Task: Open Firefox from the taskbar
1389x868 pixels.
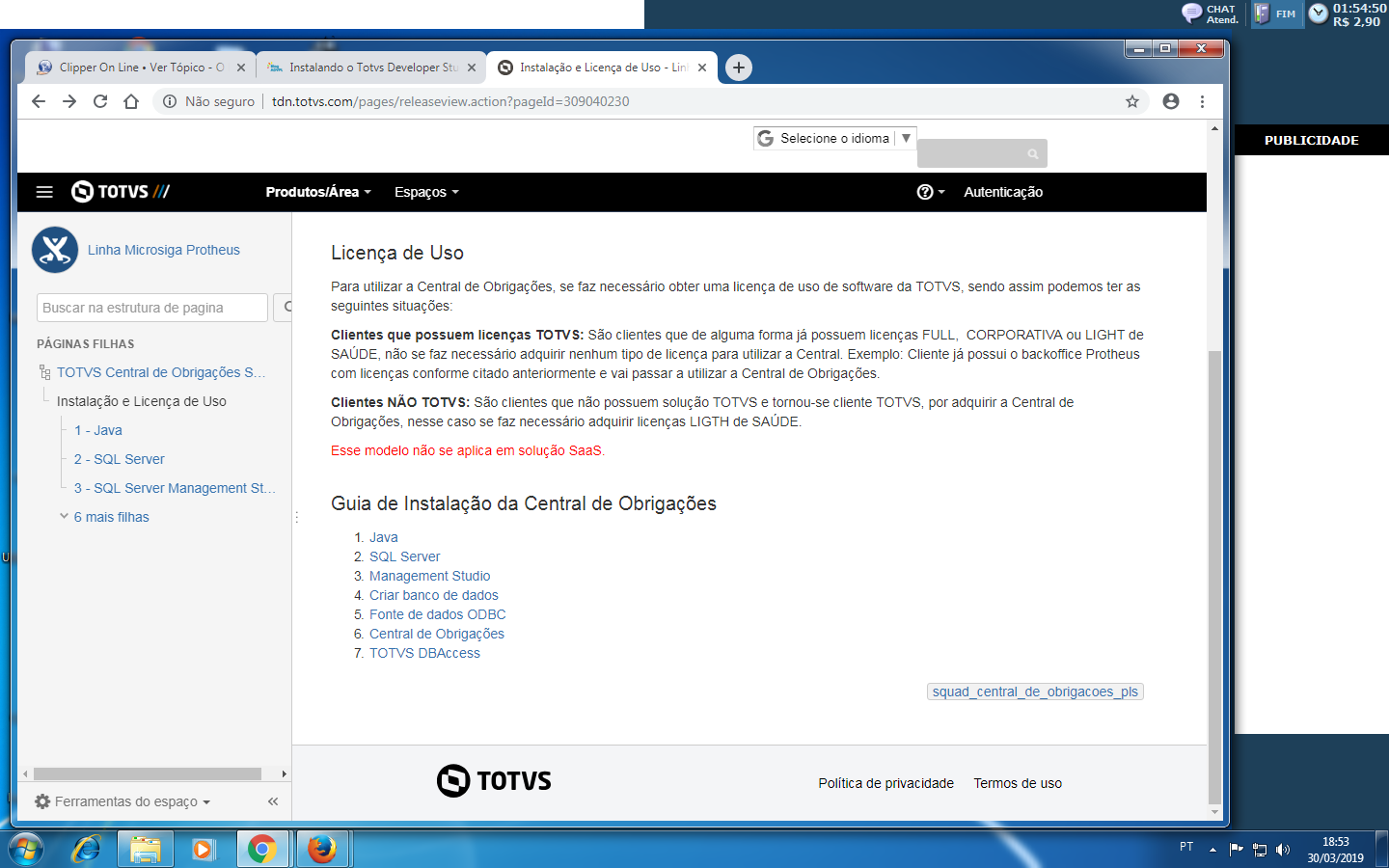Action: [x=322, y=850]
